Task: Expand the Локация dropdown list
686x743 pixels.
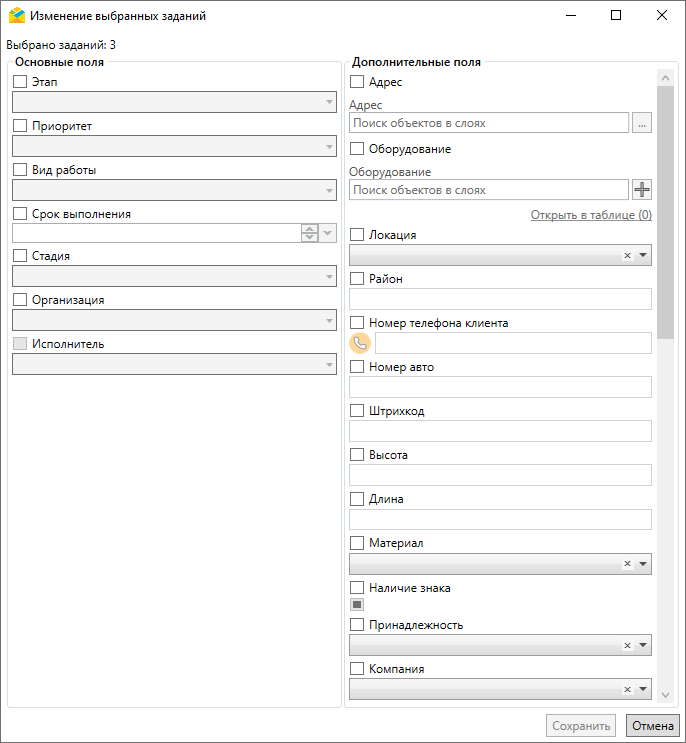Action: tap(643, 256)
